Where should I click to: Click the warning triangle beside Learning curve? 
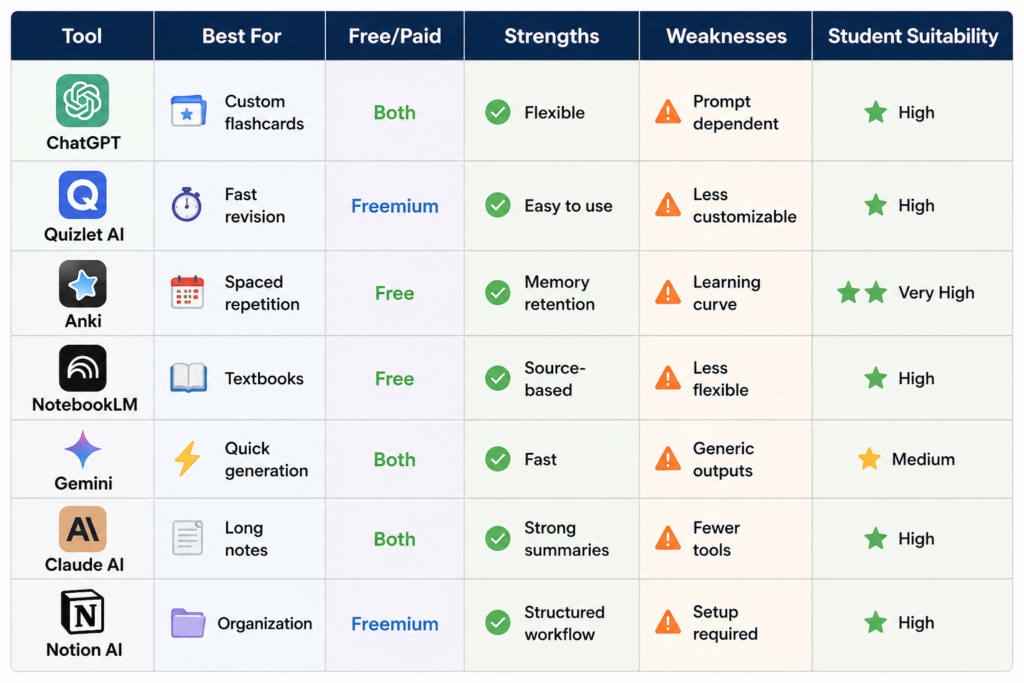coord(667,293)
